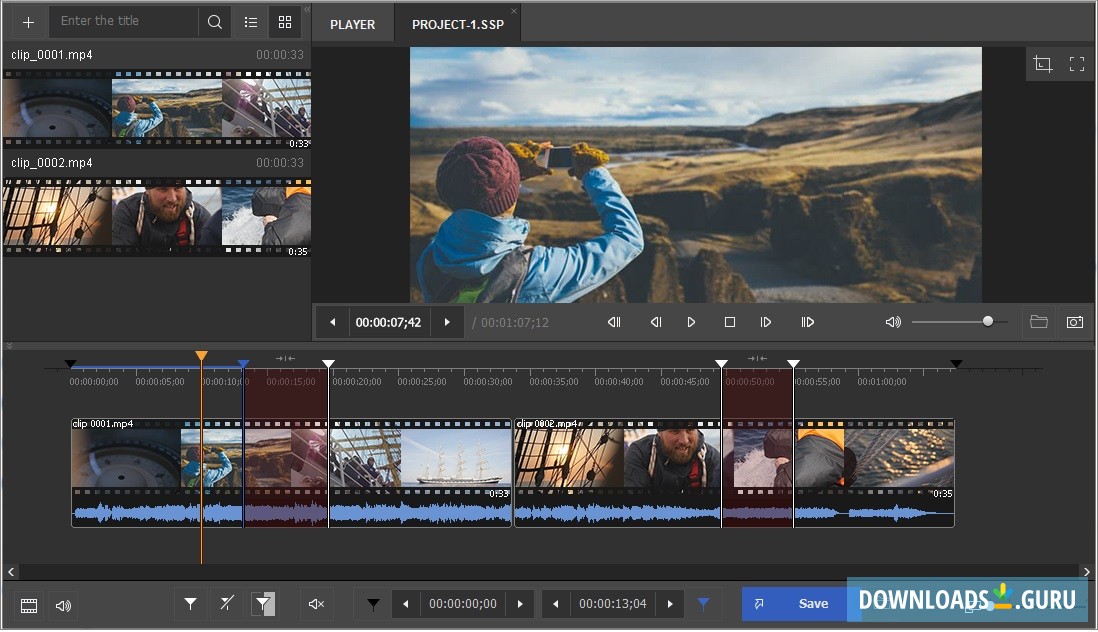Select the clip_0002.mp4 thumbnail in the library
Viewport: 1098px width, 632px height.
point(157,213)
